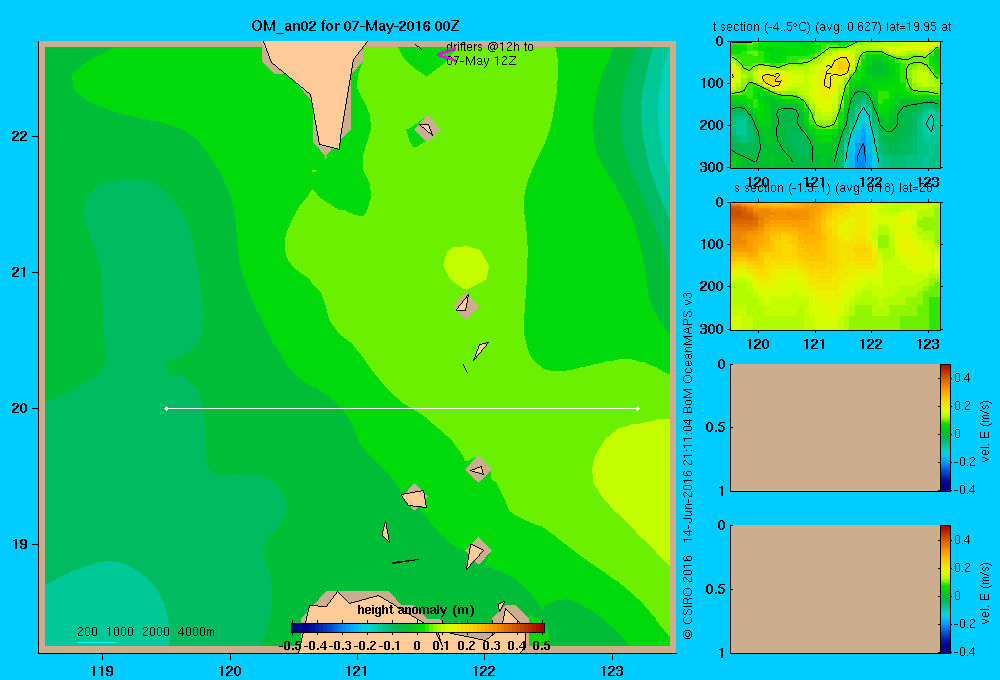Click the main map latitude tick '22'

(x=19, y=137)
